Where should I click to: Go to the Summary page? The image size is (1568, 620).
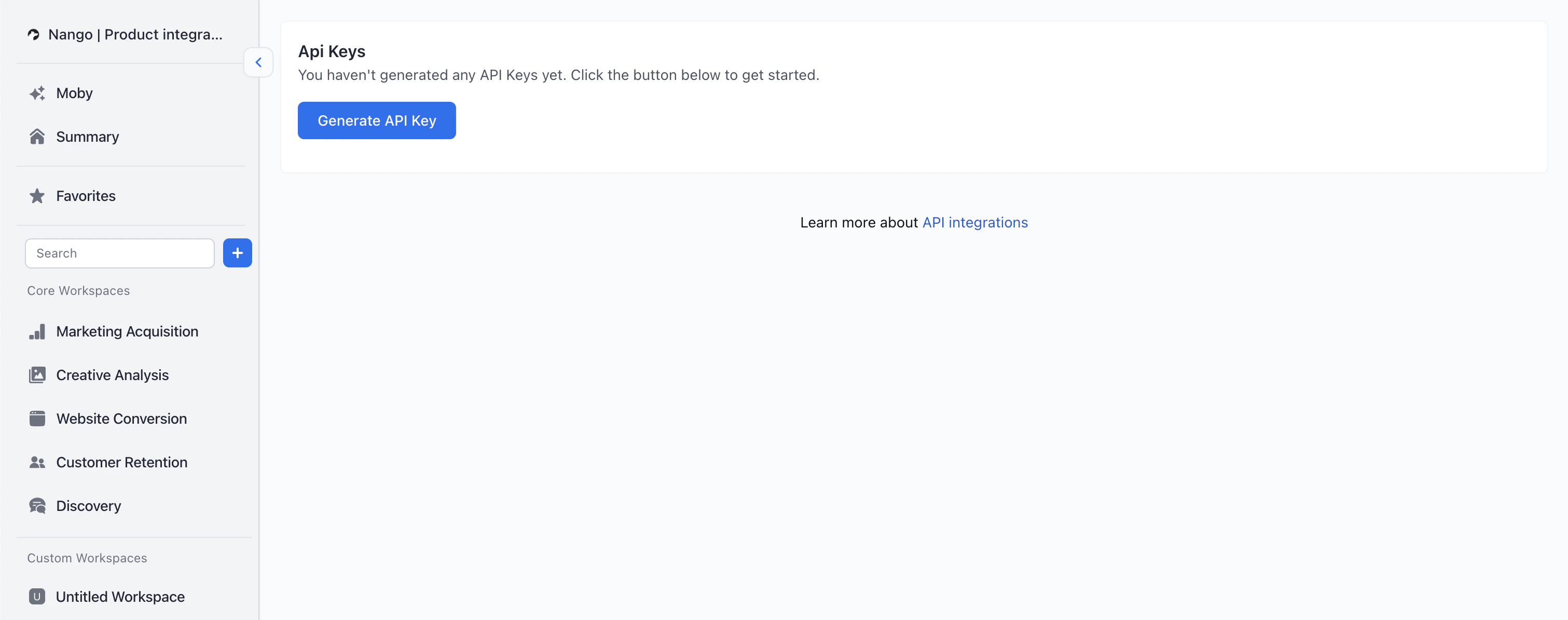pos(87,137)
